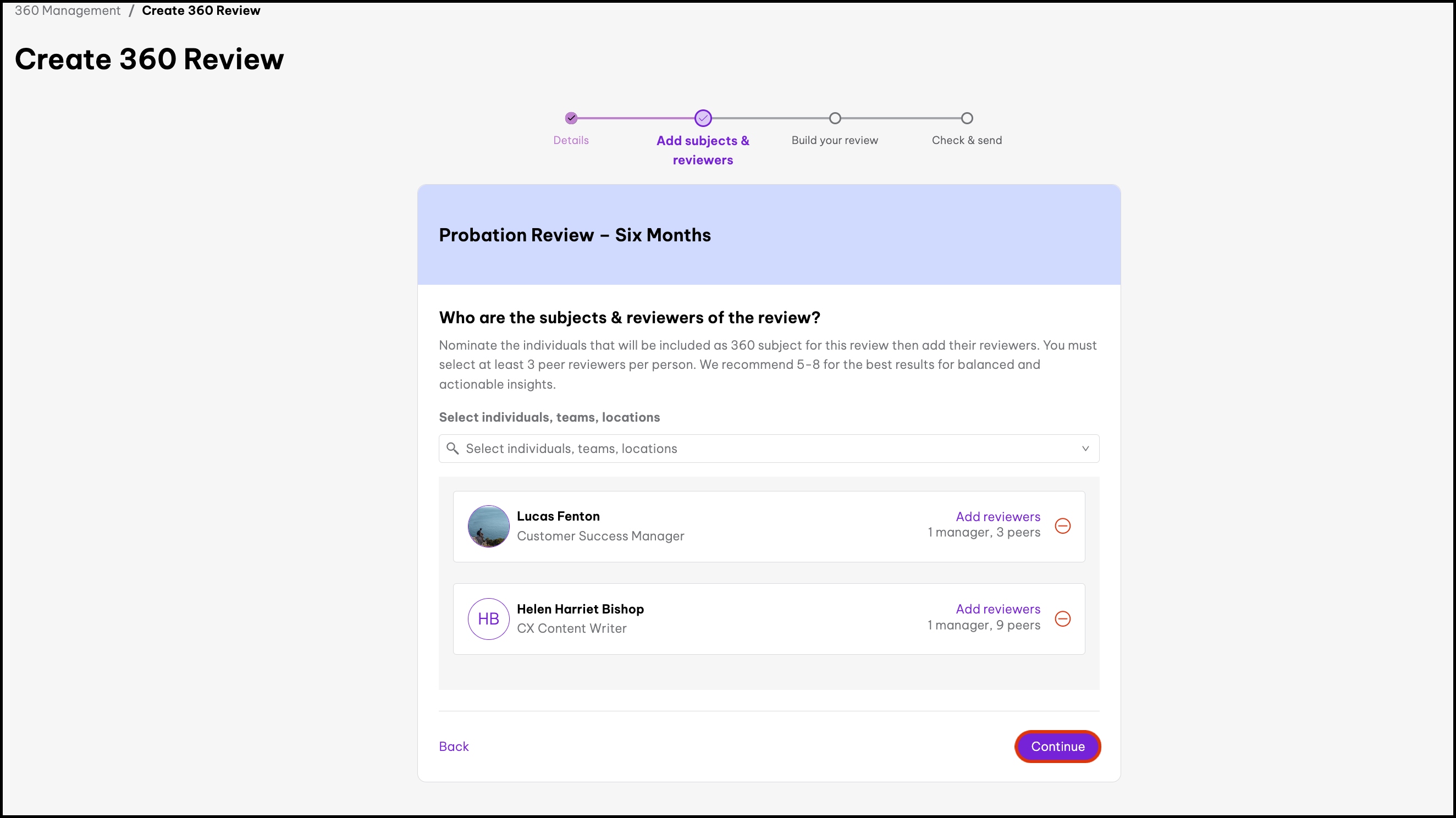Screen dimensions: 1456x818
Task: Remove Lucas Fenton using the red minus icon
Action: coord(1063,526)
